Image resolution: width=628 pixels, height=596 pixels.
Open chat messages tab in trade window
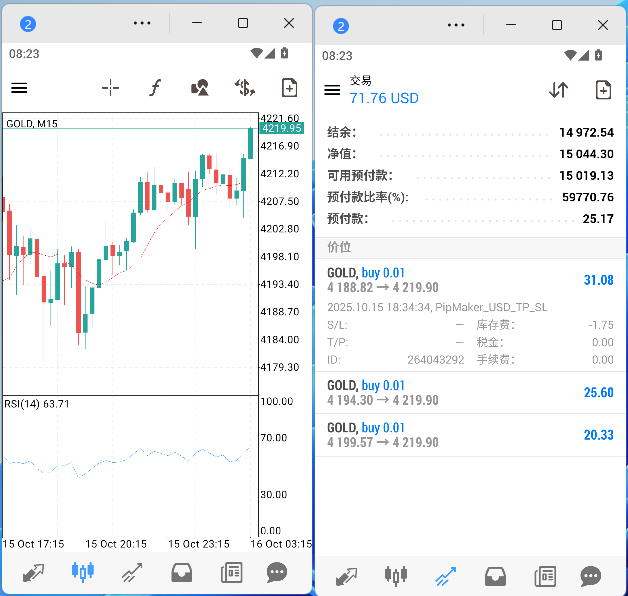591,576
